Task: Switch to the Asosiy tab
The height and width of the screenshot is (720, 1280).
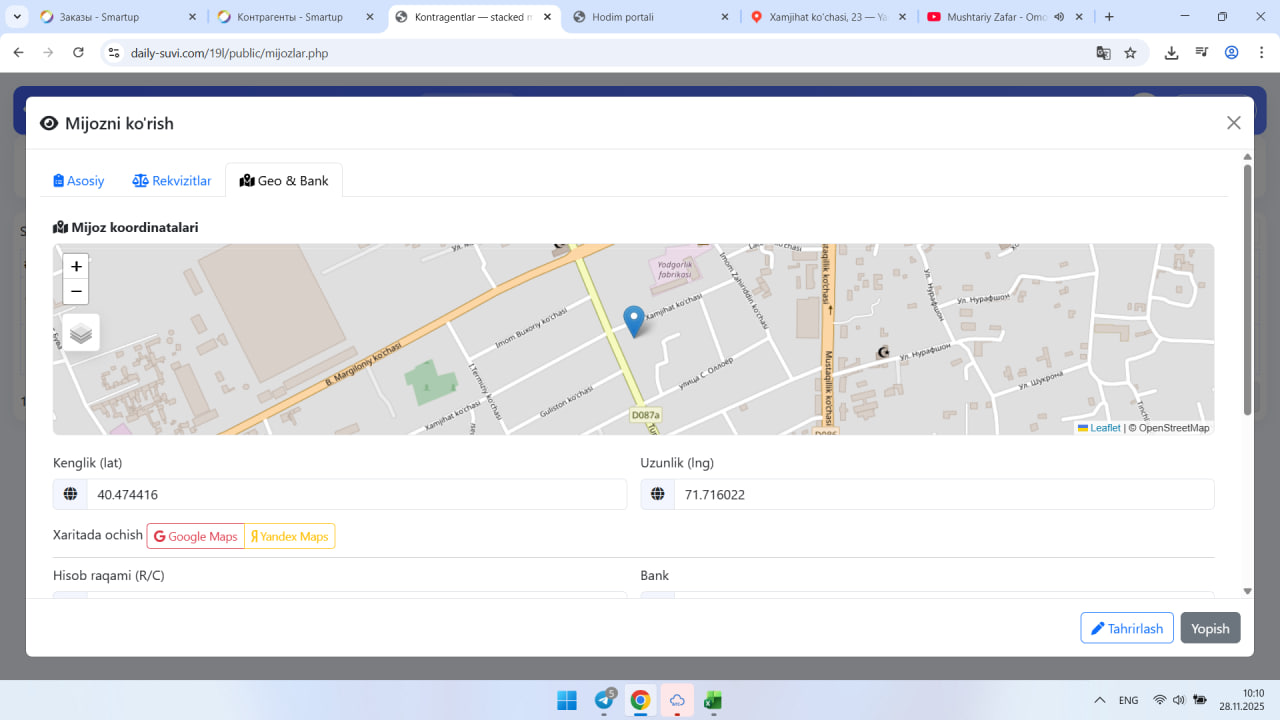Action: 79,181
